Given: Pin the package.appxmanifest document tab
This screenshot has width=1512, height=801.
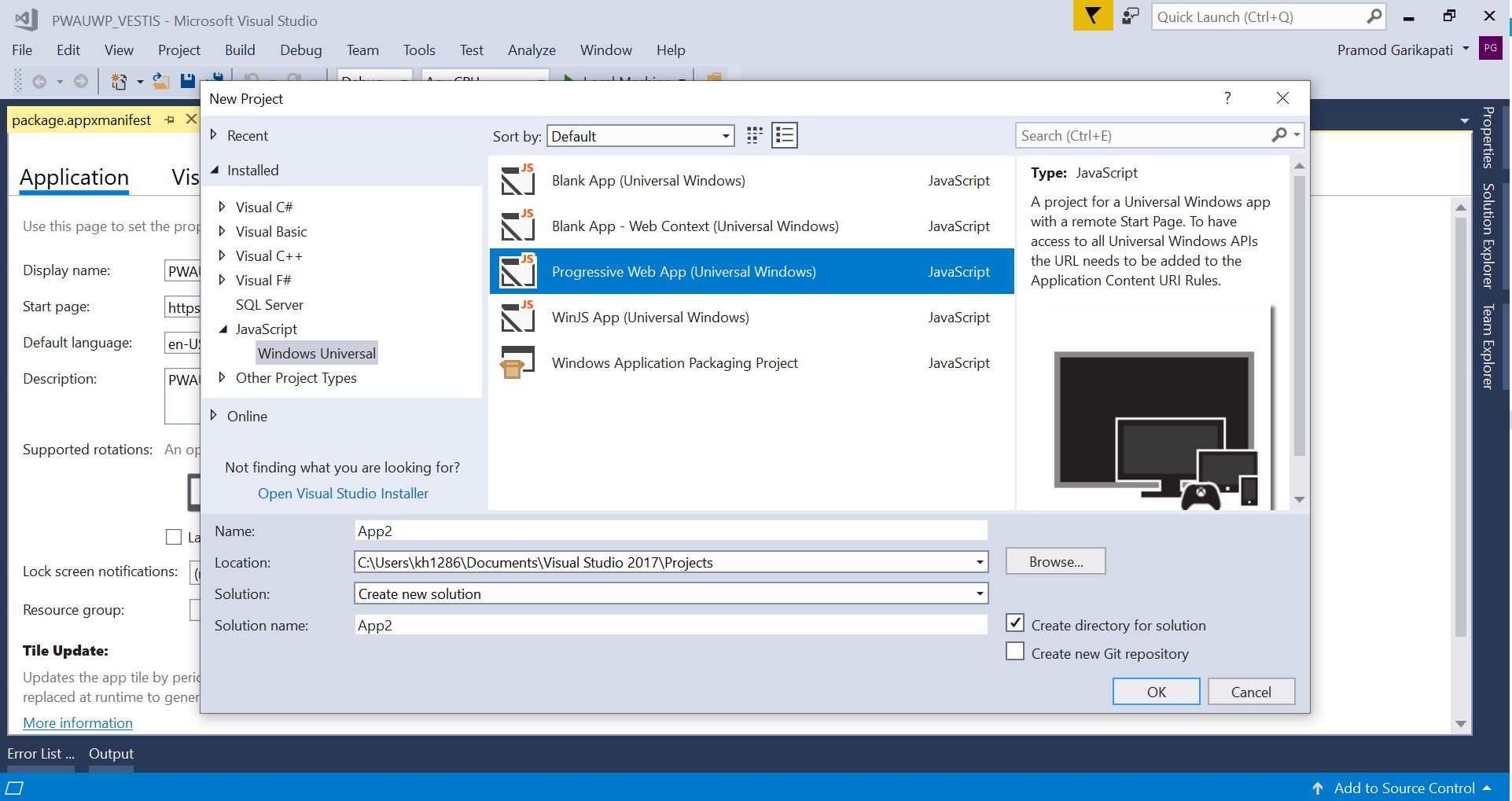Looking at the screenshot, I should point(170,119).
